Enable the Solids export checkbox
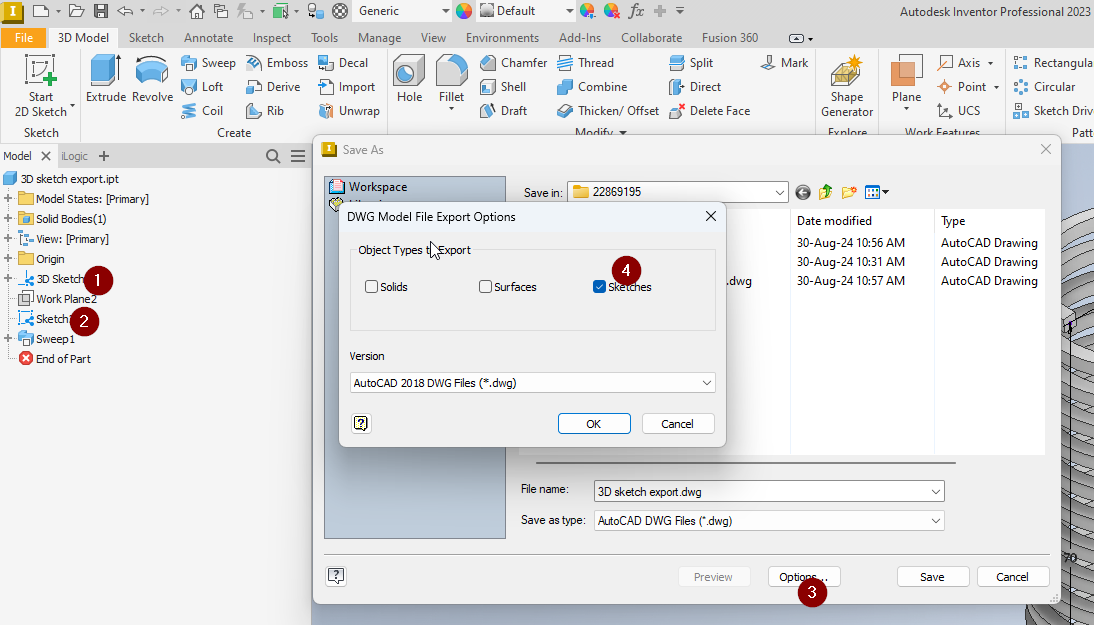This screenshot has width=1094, height=625. pyautogui.click(x=373, y=286)
